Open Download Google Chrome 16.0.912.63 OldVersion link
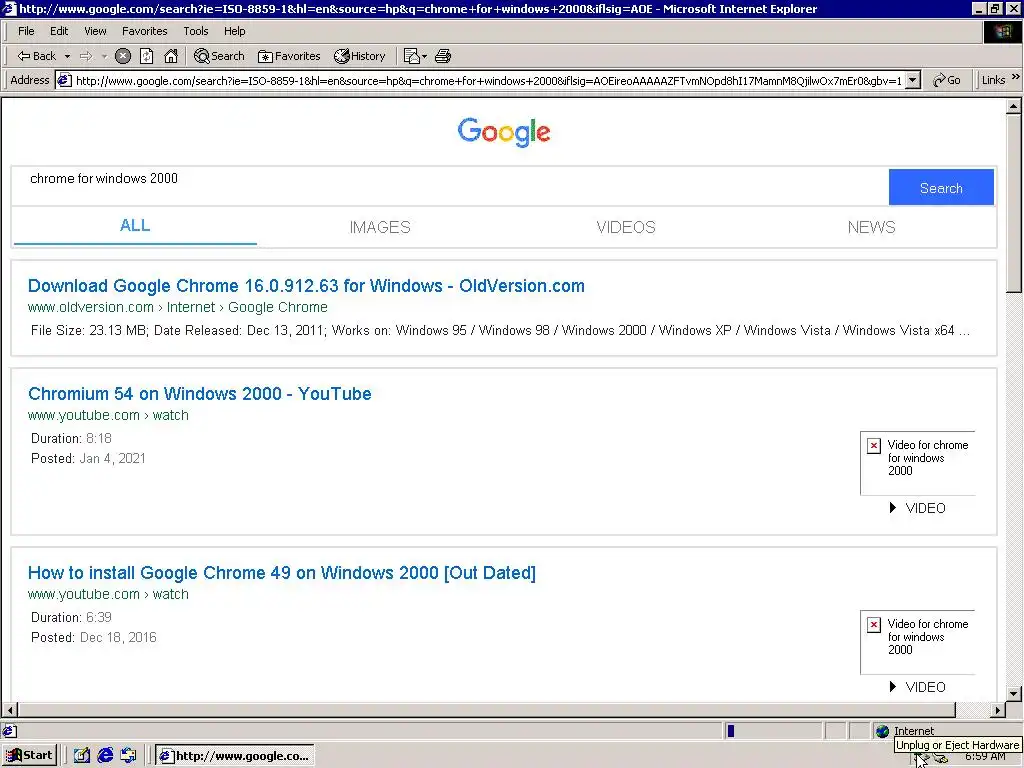1024x768 pixels. 306,286
